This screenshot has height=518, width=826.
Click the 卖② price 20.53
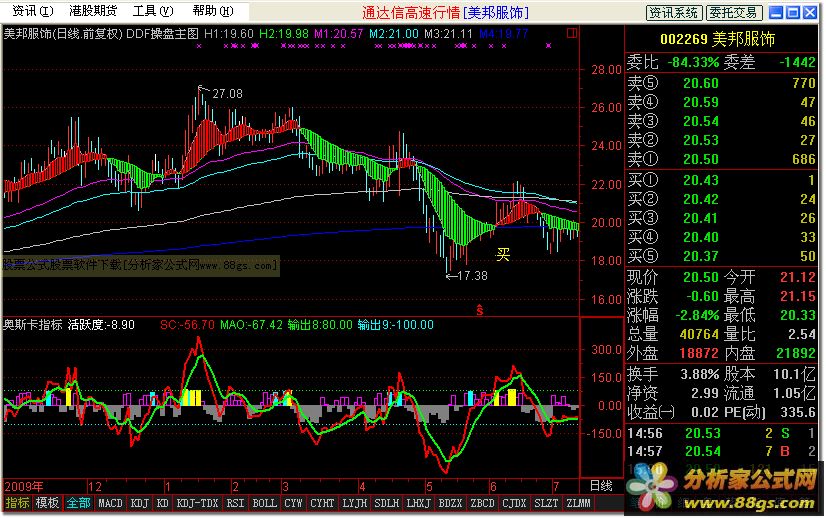point(701,140)
